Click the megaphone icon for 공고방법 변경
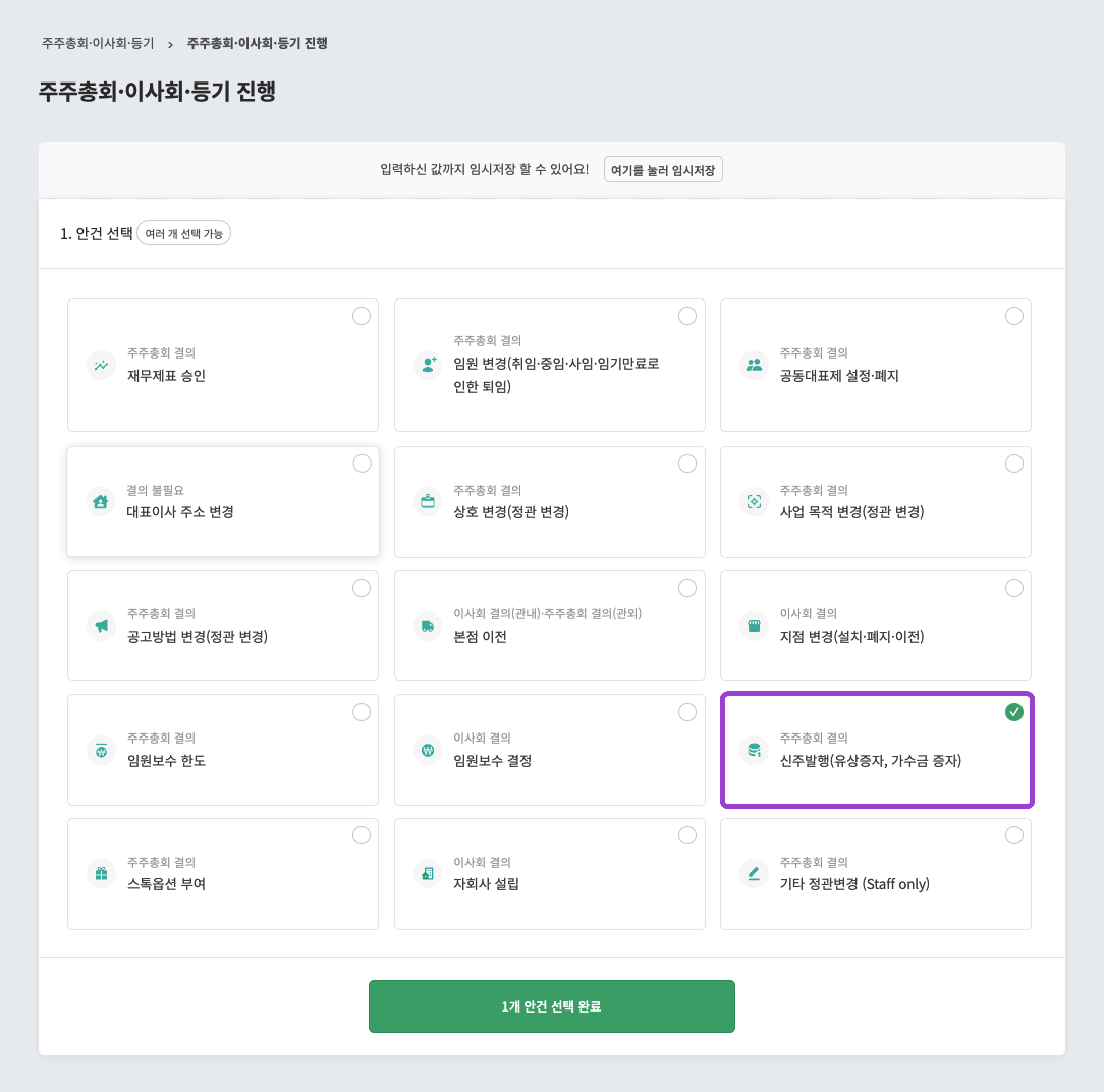Screen dimensions: 1104x1092 coord(101,626)
